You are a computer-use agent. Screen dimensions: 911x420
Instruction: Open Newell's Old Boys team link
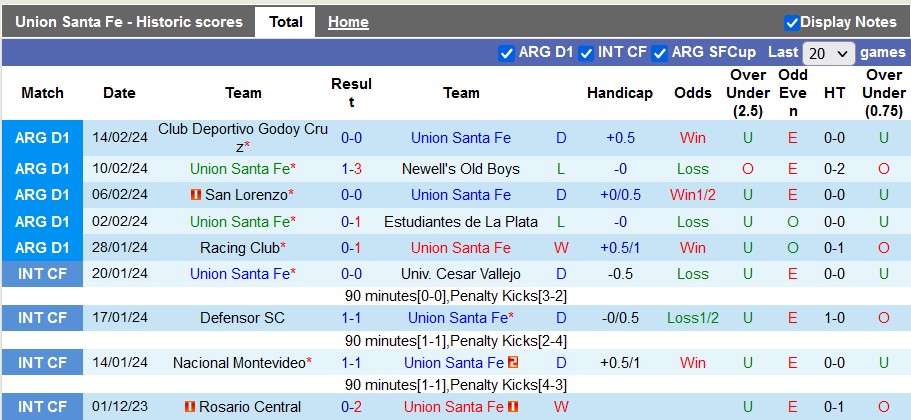click(461, 169)
